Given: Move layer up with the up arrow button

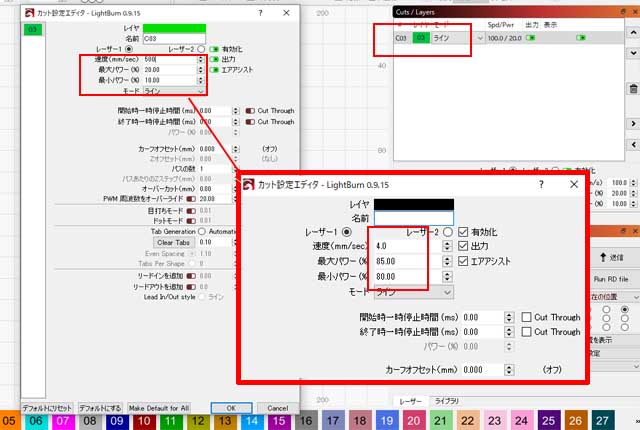Looking at the screenshot, I should (x=633, y=32).
